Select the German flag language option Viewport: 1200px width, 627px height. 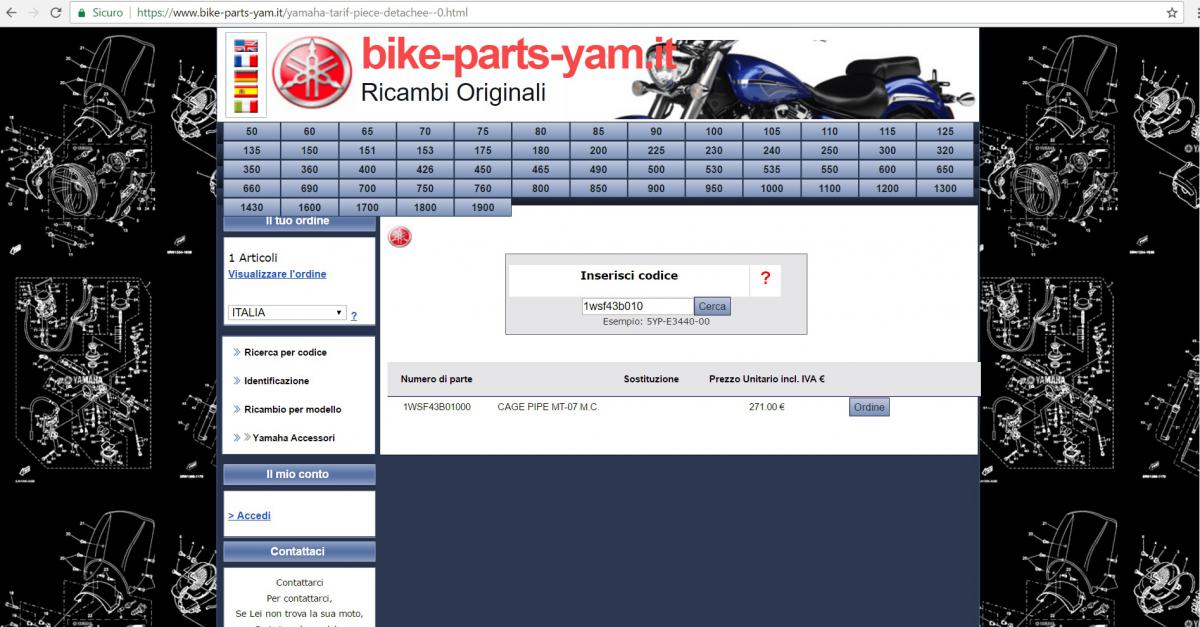tap(245, 76)
